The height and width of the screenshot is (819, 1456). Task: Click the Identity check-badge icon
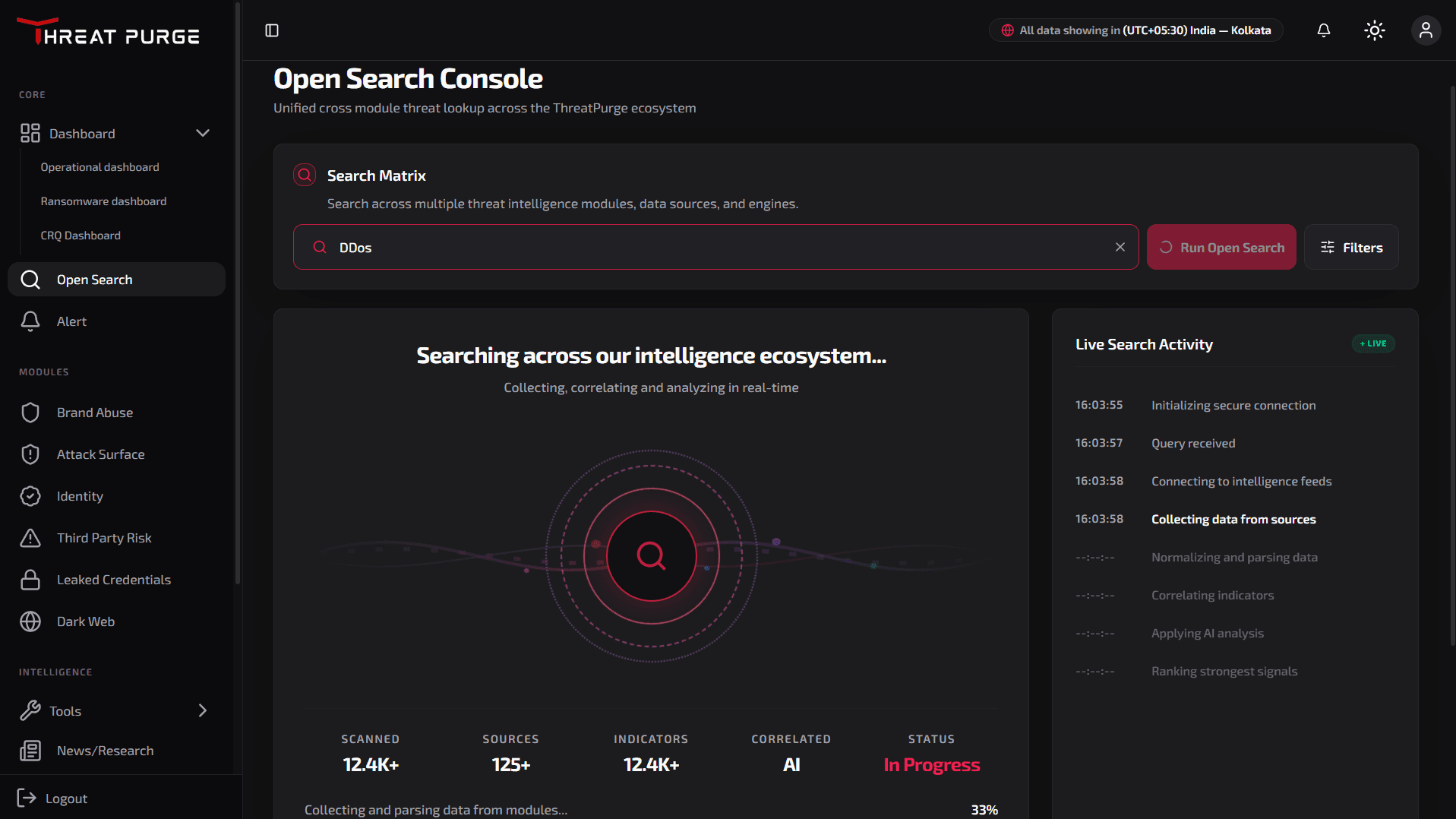(30, 496)
